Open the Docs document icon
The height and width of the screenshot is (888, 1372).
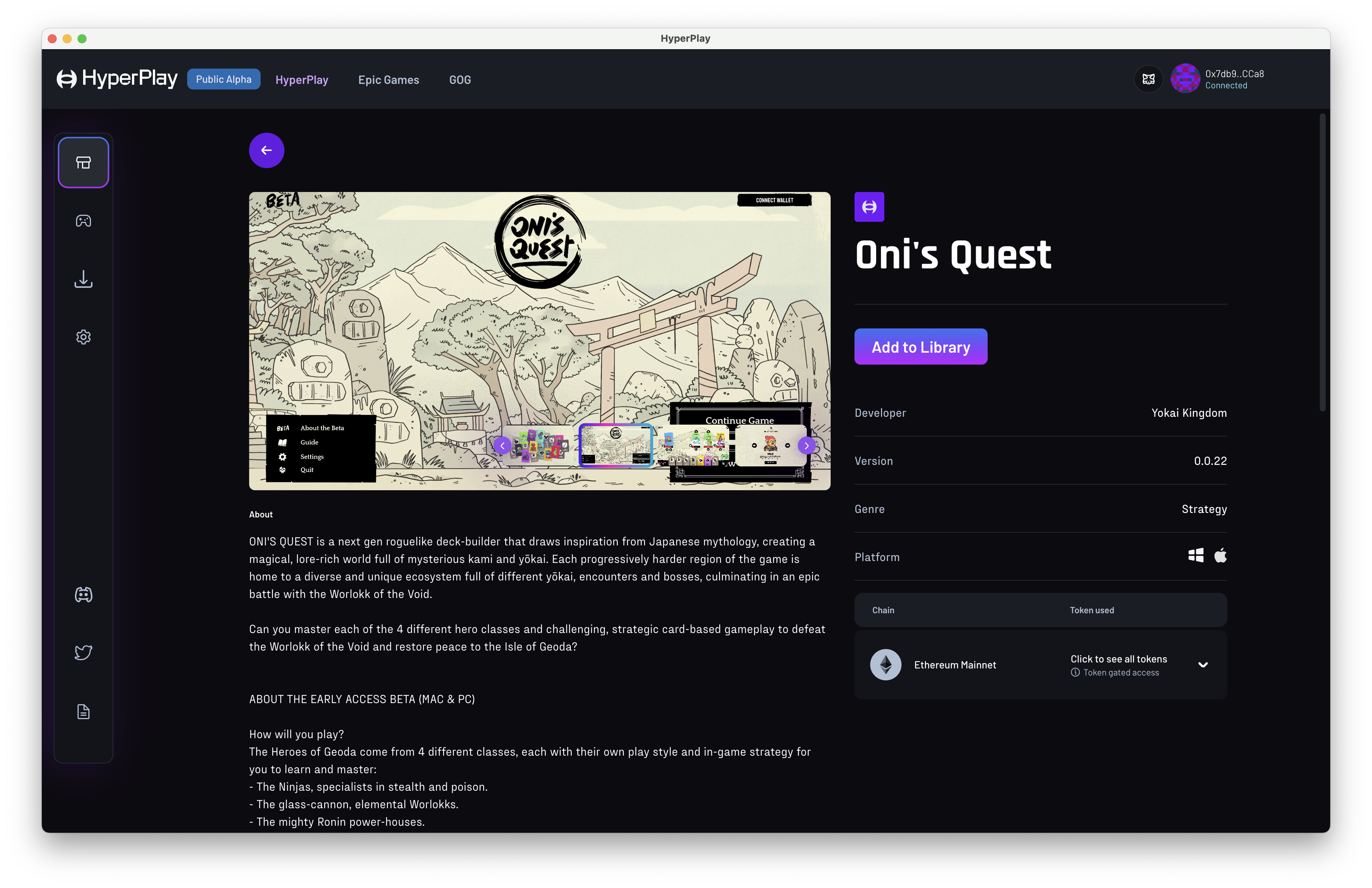(x=83, y=712)
